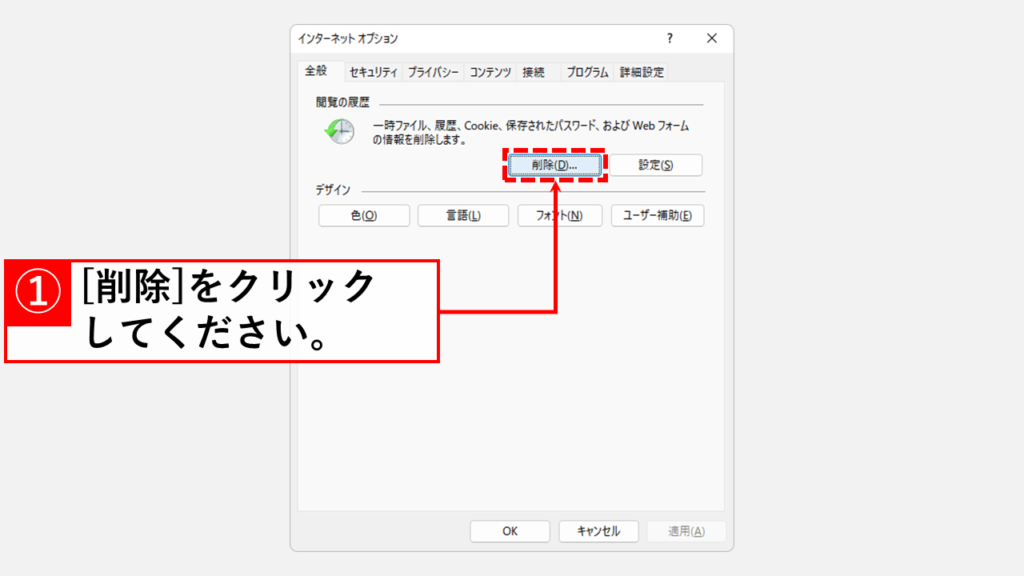
Task: Open the セキュリティ tab
Action: coord(374,72)
